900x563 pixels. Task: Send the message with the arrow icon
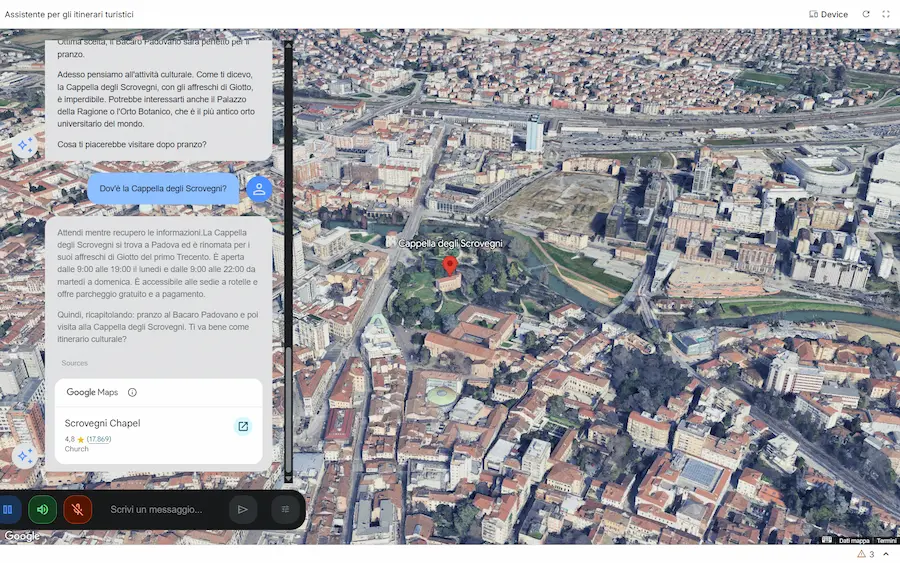click(x=242, y=509)
